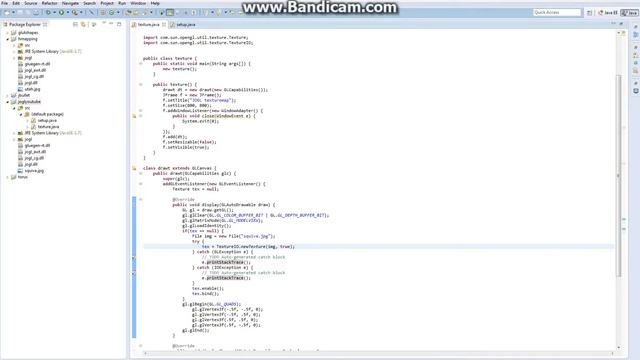Click the green Run toolbar icon
The height and width of the screenshot is (360, 640).
click(61, 13)
